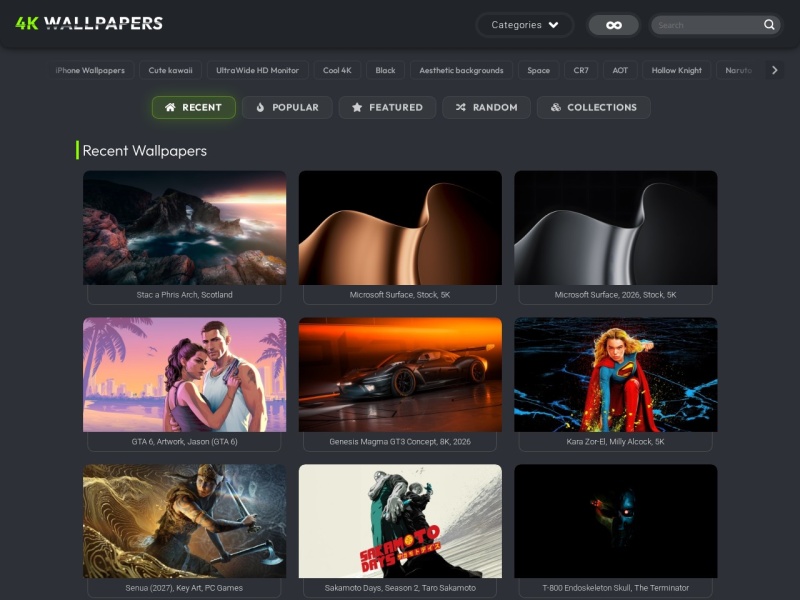Click caption 'Microsoft Surface, 2026, Stock, 5K'
Viewport: 800px width, 600px height.
click(616, 295)
